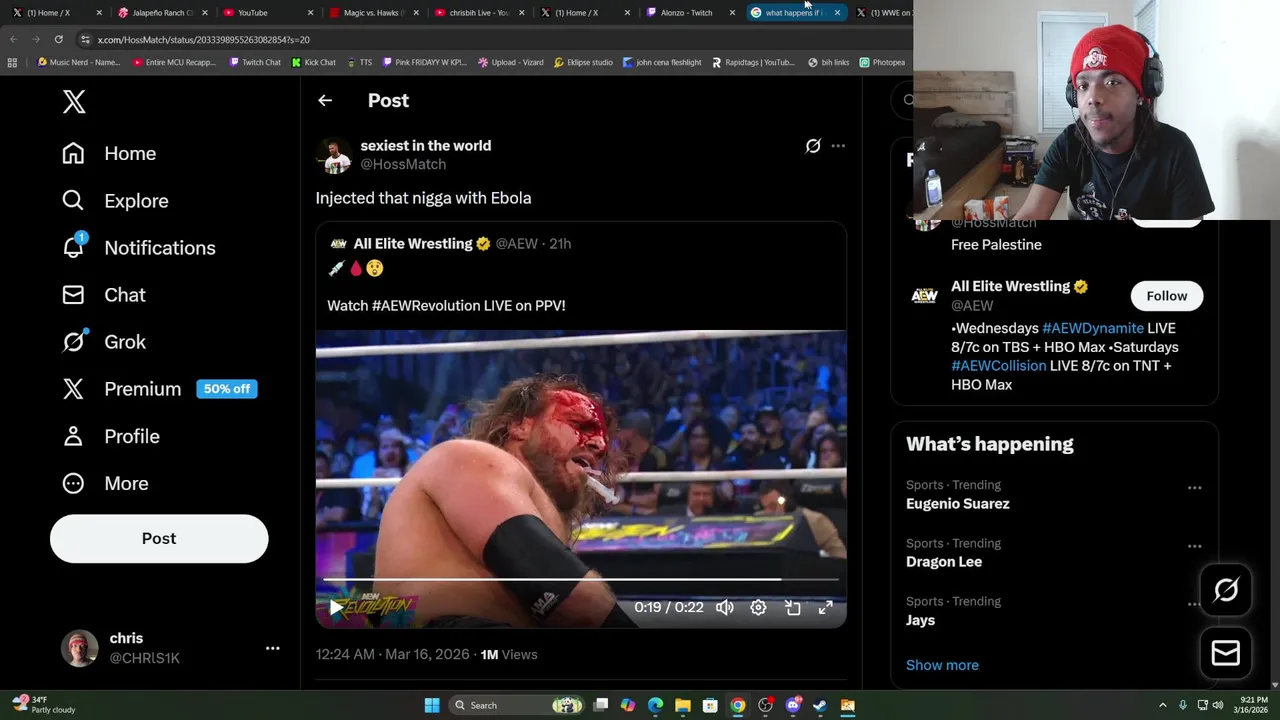Click the large Post button
Image resolution: width=1280 pixels, height=720 pixels.
click(159, 538)
